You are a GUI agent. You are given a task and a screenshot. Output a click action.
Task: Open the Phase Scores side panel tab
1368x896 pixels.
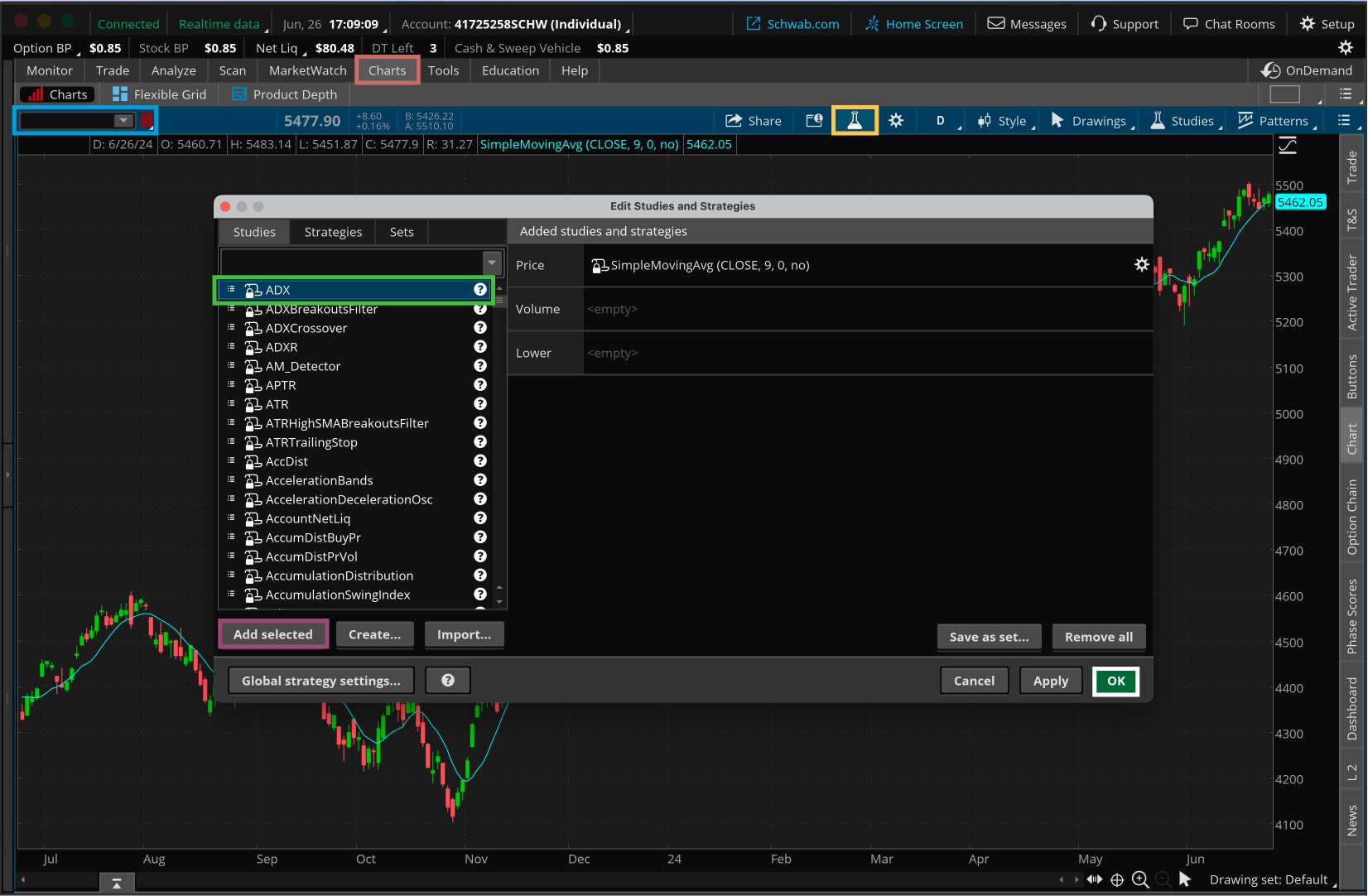tap(1351, 616)
